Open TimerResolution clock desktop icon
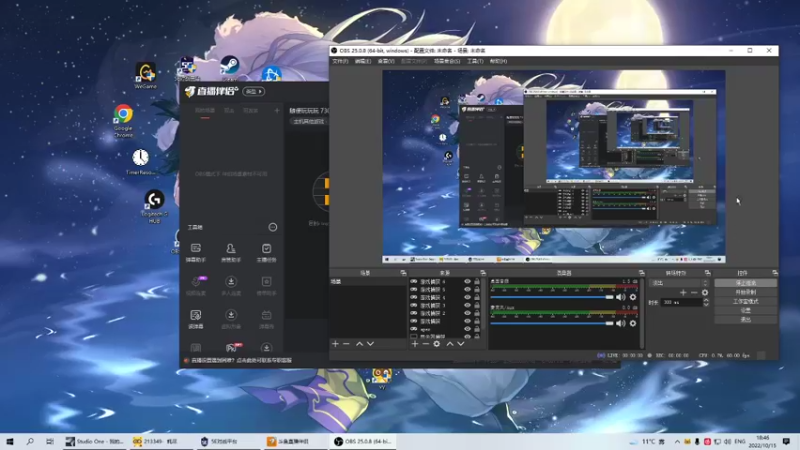The width and height of the screenshot is (800, 450). point(141,161)
